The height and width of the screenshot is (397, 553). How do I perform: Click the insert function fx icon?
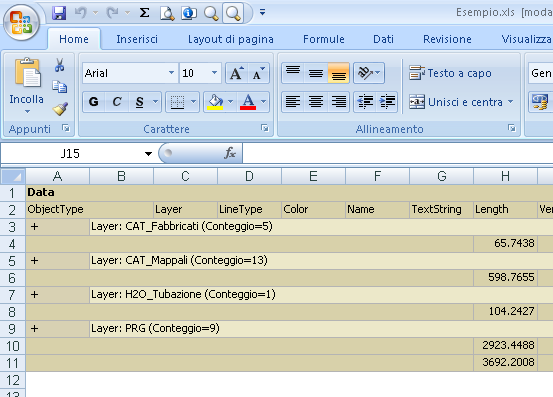click(x=230, y=153)
